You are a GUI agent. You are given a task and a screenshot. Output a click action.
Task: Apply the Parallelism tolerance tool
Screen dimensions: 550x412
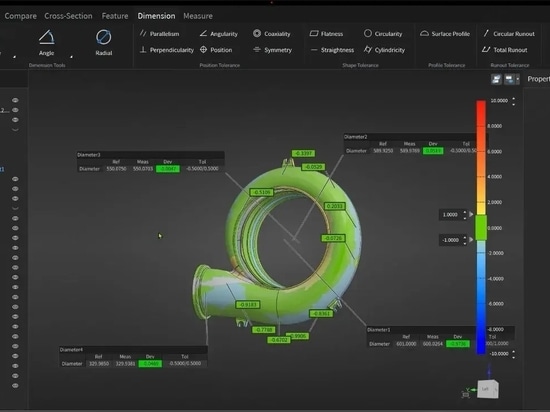pyautogui.click(x=159, y=34)
